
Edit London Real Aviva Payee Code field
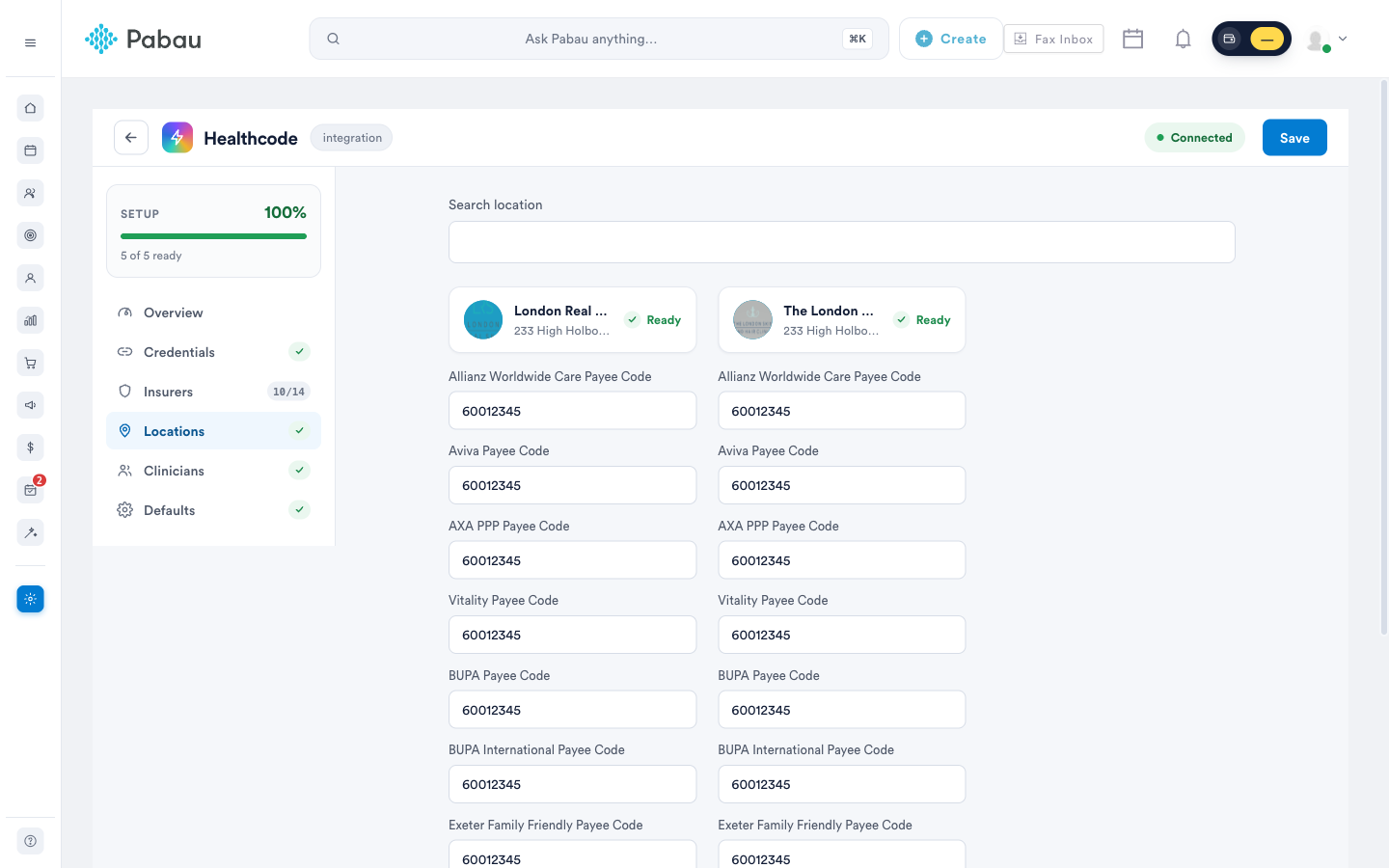point(573,485)
